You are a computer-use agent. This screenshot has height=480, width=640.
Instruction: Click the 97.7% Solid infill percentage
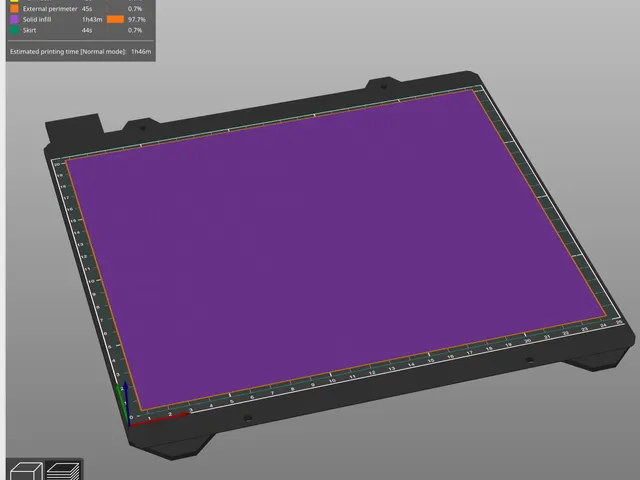point(136,19)
